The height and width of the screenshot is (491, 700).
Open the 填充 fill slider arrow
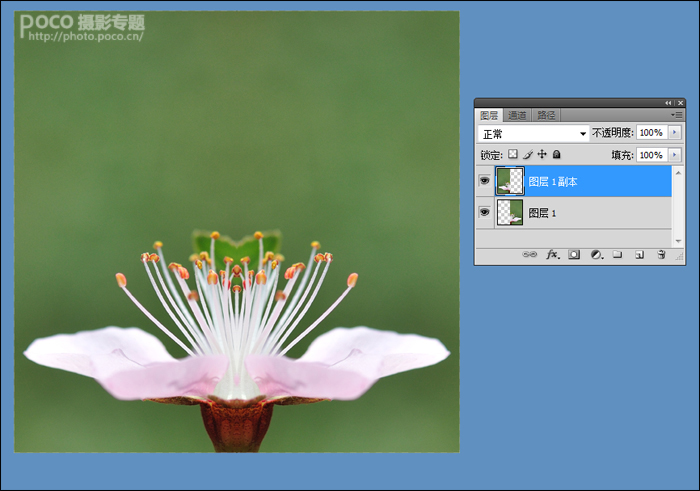pyautogui.click(x=675, y=155)
